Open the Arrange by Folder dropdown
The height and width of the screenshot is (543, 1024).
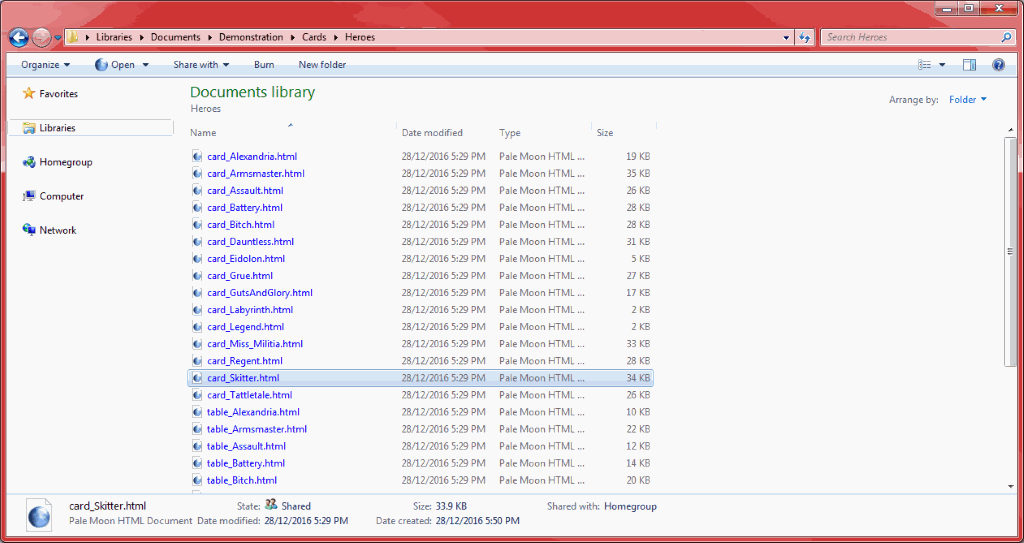coord(968,100)
